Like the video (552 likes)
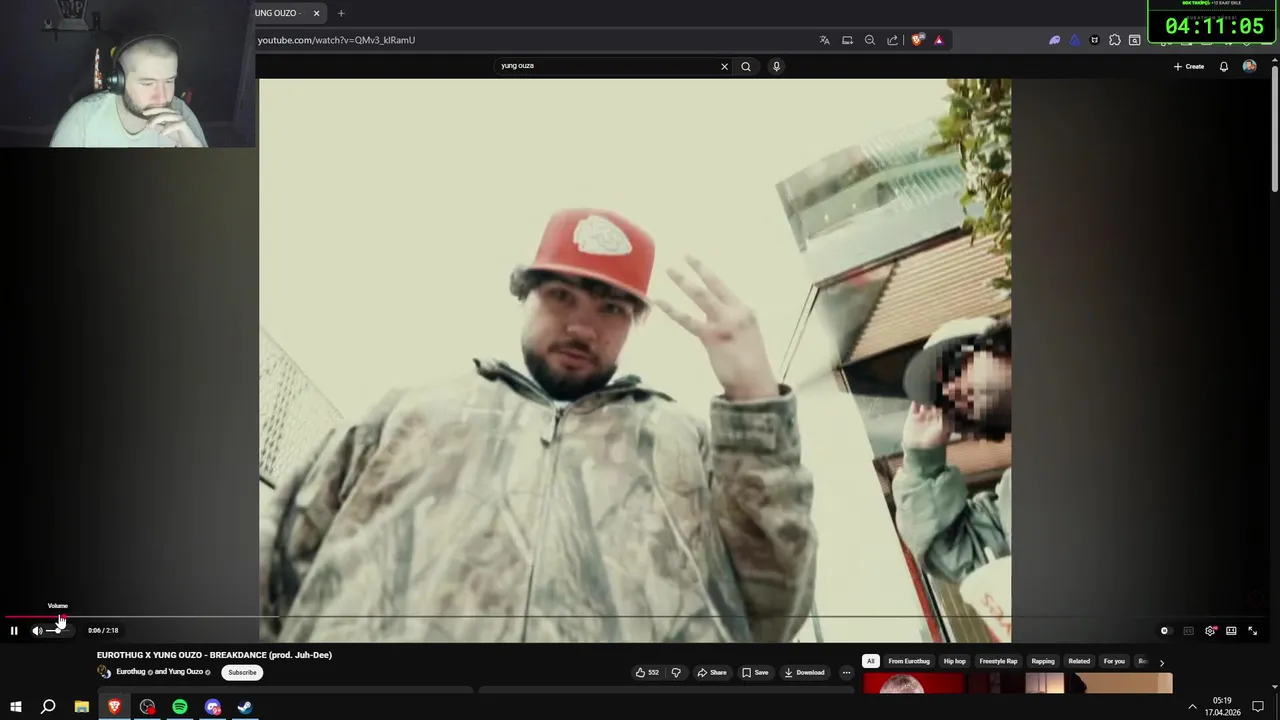This screenshot has width=1280, height=720. 647,672
